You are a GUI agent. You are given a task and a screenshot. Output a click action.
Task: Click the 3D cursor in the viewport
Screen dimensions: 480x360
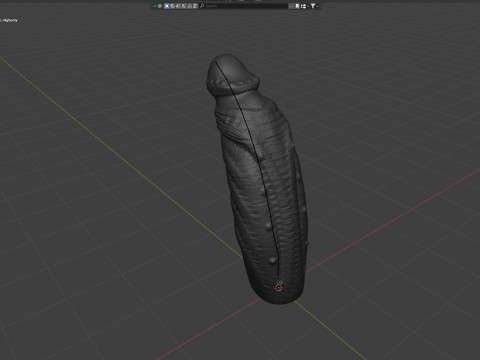pos(279,287)
